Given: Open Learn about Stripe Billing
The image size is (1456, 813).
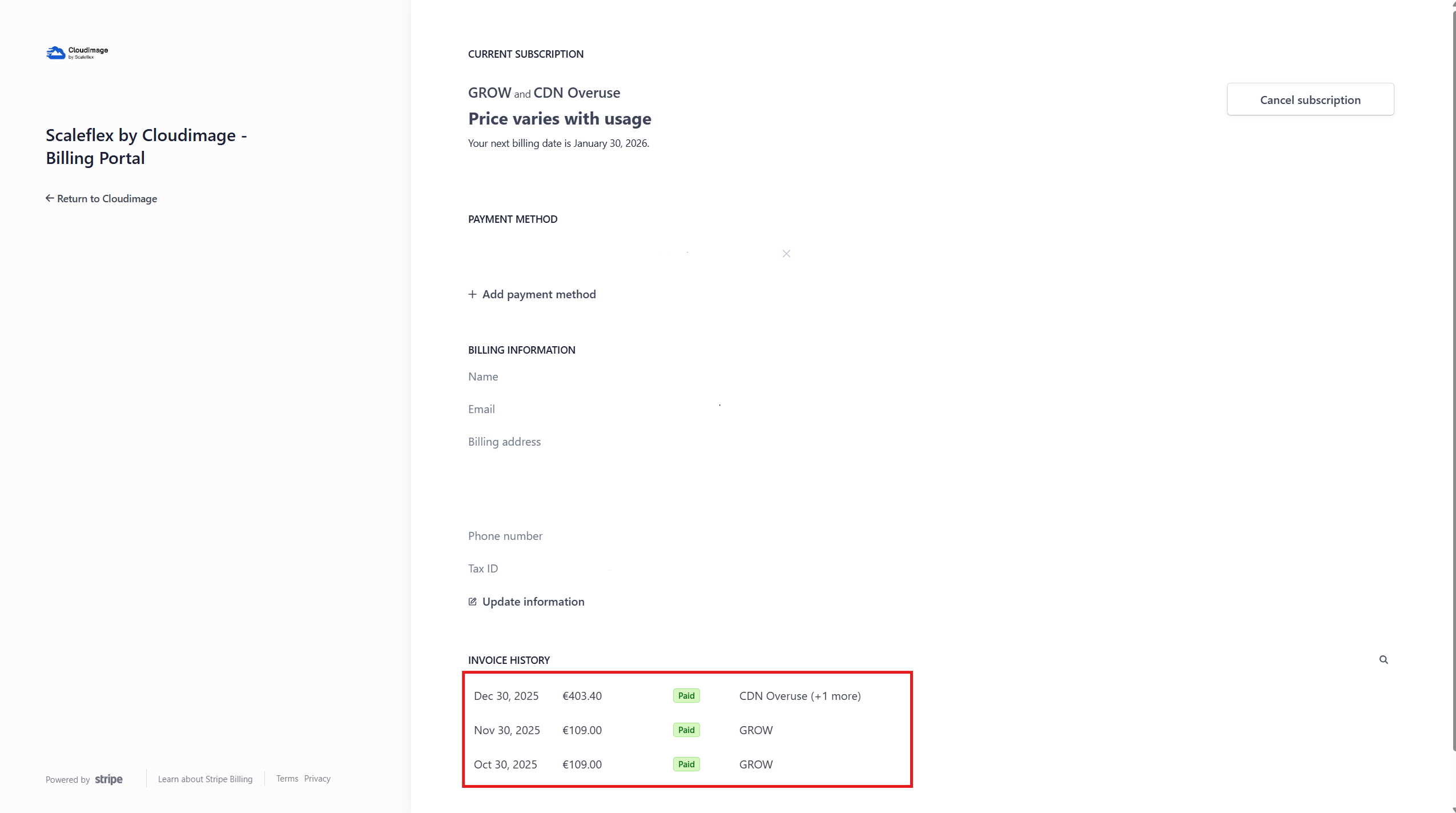Looking at the screenshot, I should pyautogui.click(x=205, y=779).
